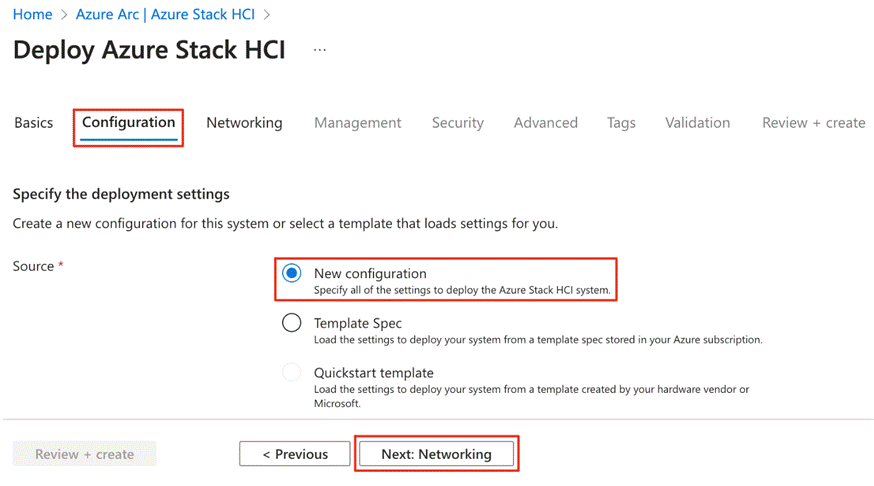
Task: Click the Next: Networking button
Action: pos(436,454)
